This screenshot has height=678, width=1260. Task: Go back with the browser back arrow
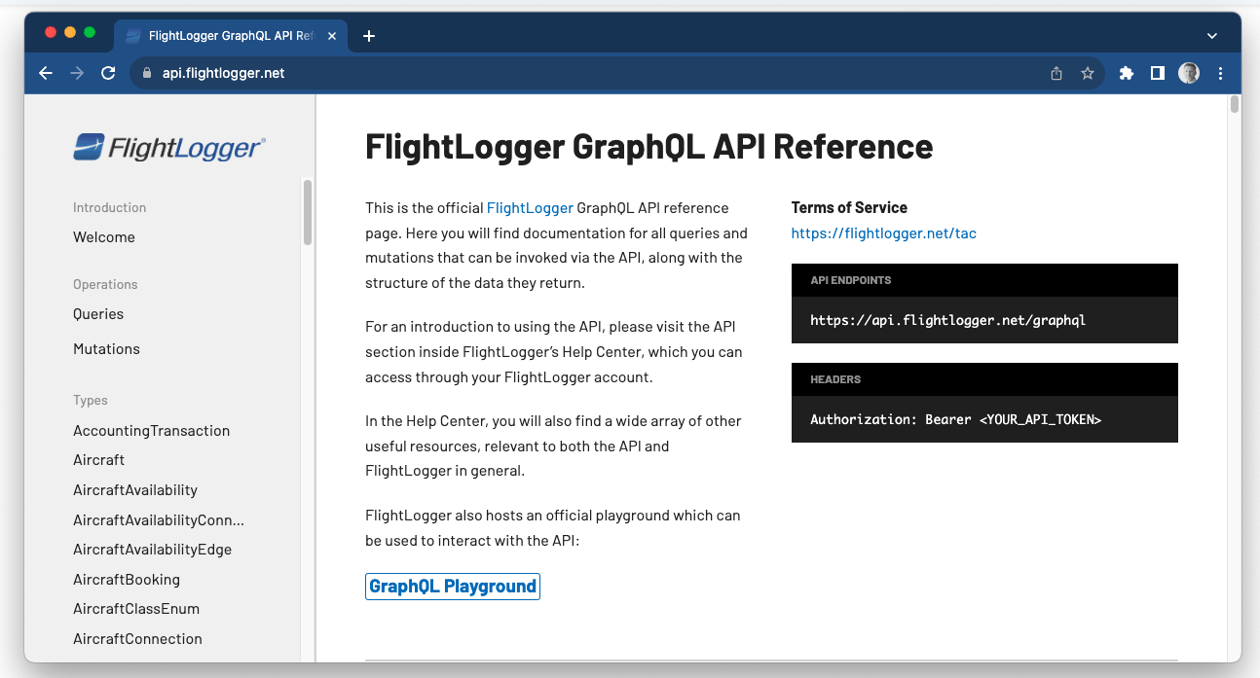pos(45,73)
